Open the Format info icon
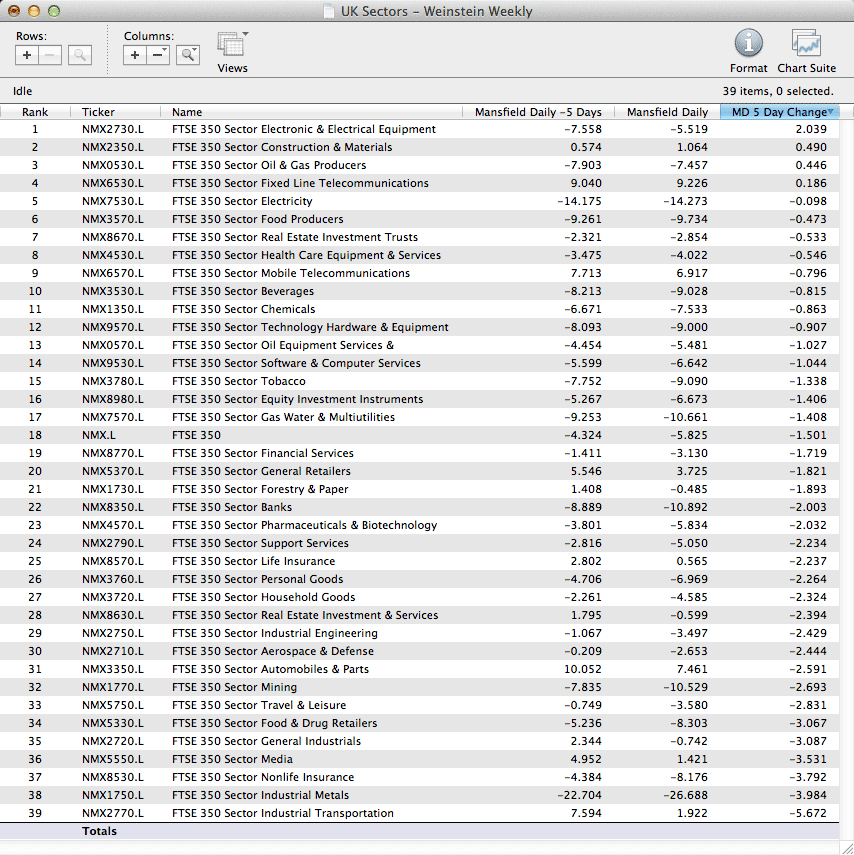This screenshot has height=855, width=854. (748, 43)
